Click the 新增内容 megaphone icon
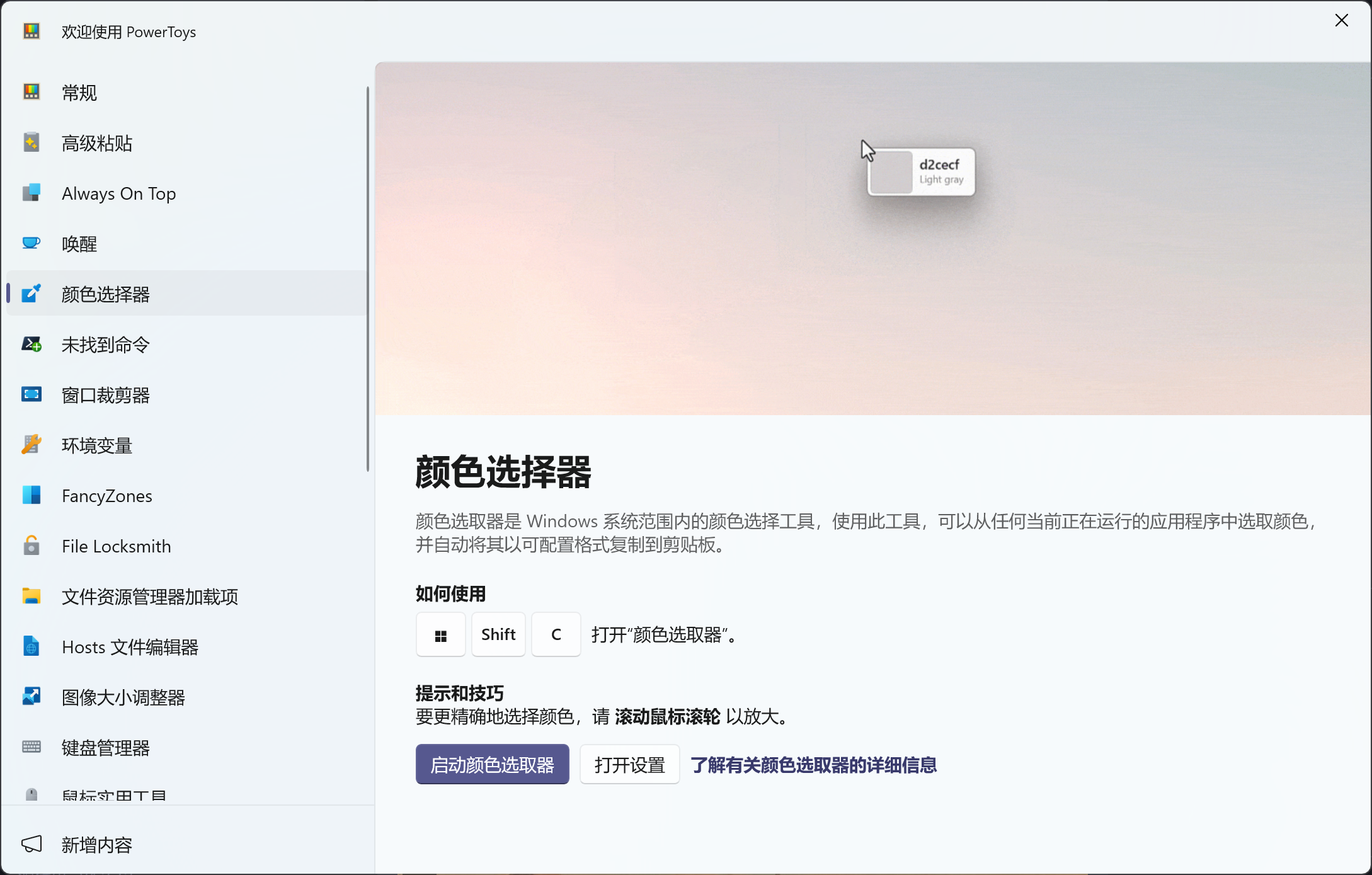Image resolution: width=1372 pixels, height=875 pixels. pos(31,844)
